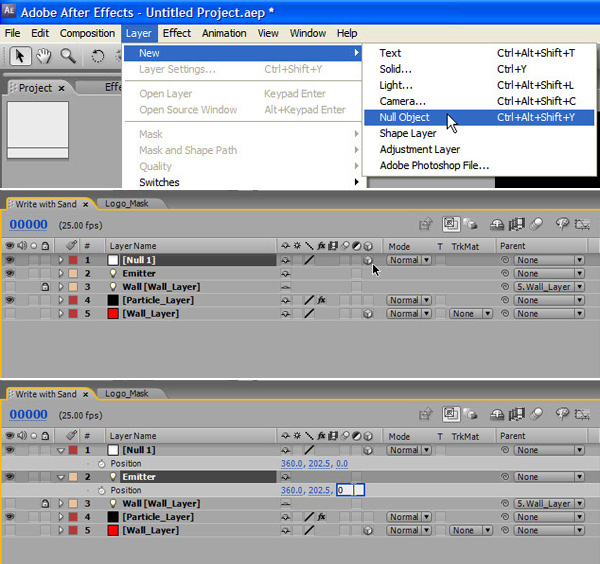The height and width of the screenshot is (564, 600).
Task: Click red label swatch of Null 1 in the collapsed-layers timeline
Action: coord(73,260)
